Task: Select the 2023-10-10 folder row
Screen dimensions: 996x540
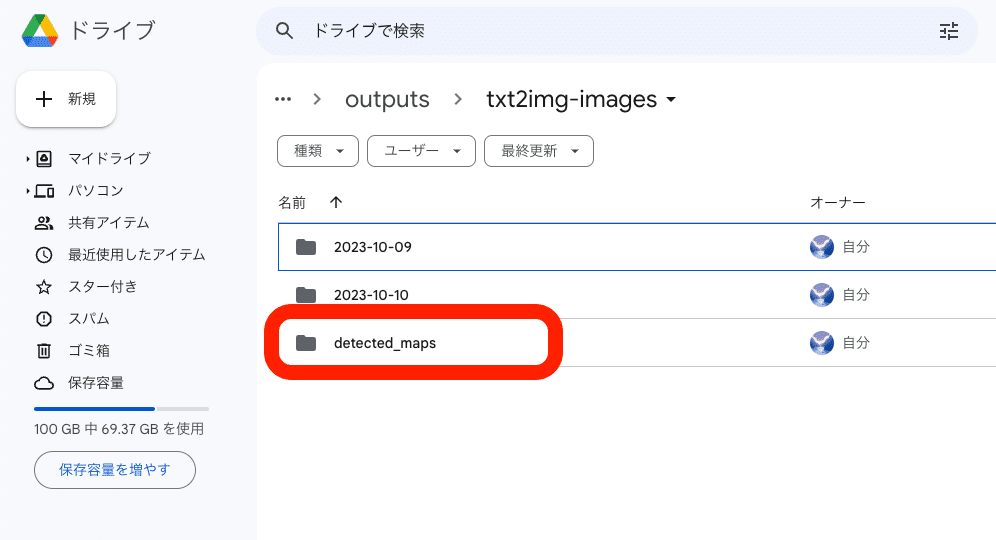Action: 637,295
